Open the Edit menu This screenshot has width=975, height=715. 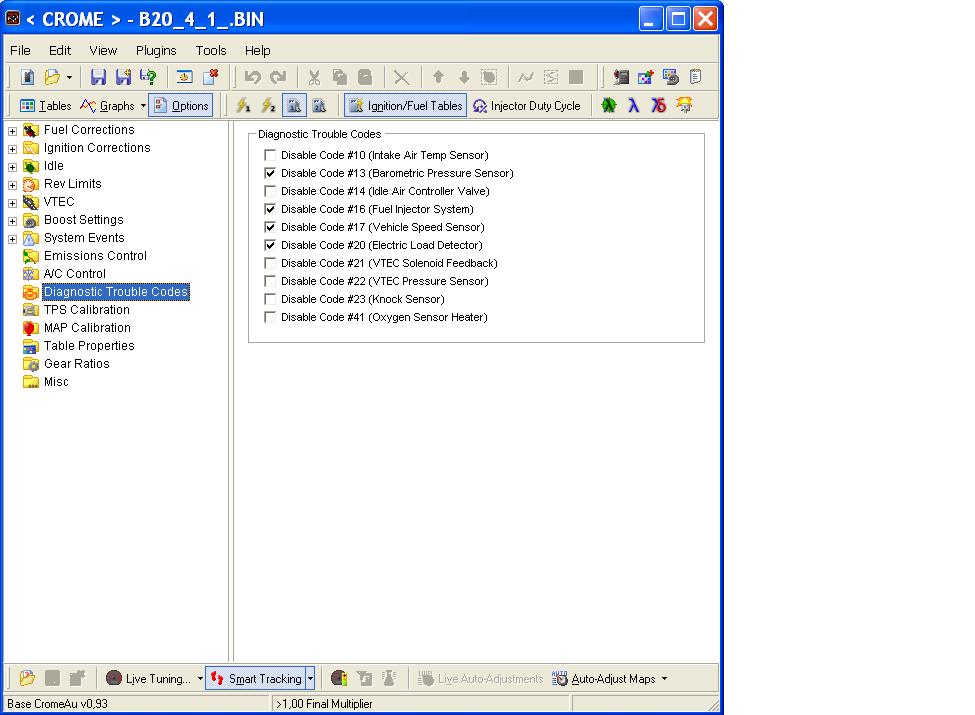click(60, 50)
